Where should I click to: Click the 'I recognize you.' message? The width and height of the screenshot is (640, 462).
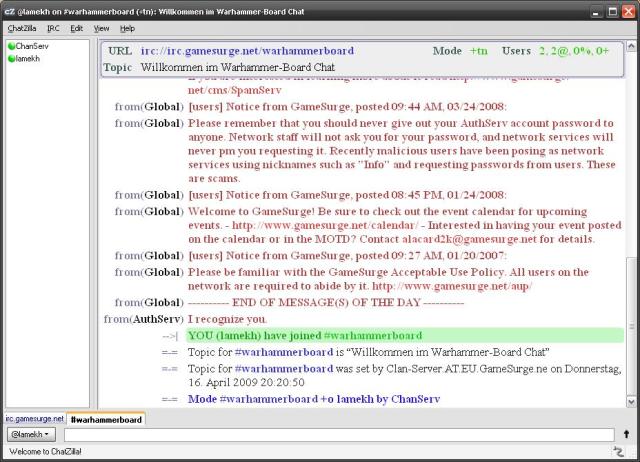click(x=227, y=319)
